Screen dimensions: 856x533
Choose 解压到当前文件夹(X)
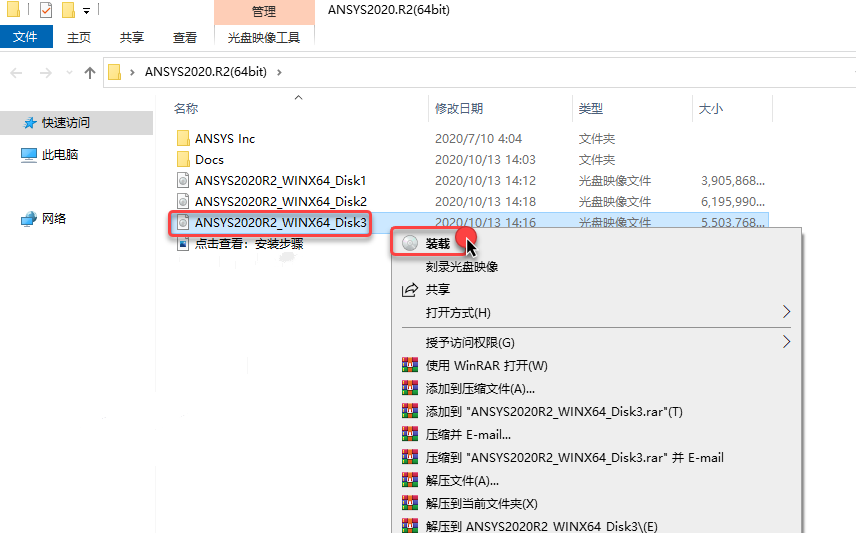pos(482,504)
